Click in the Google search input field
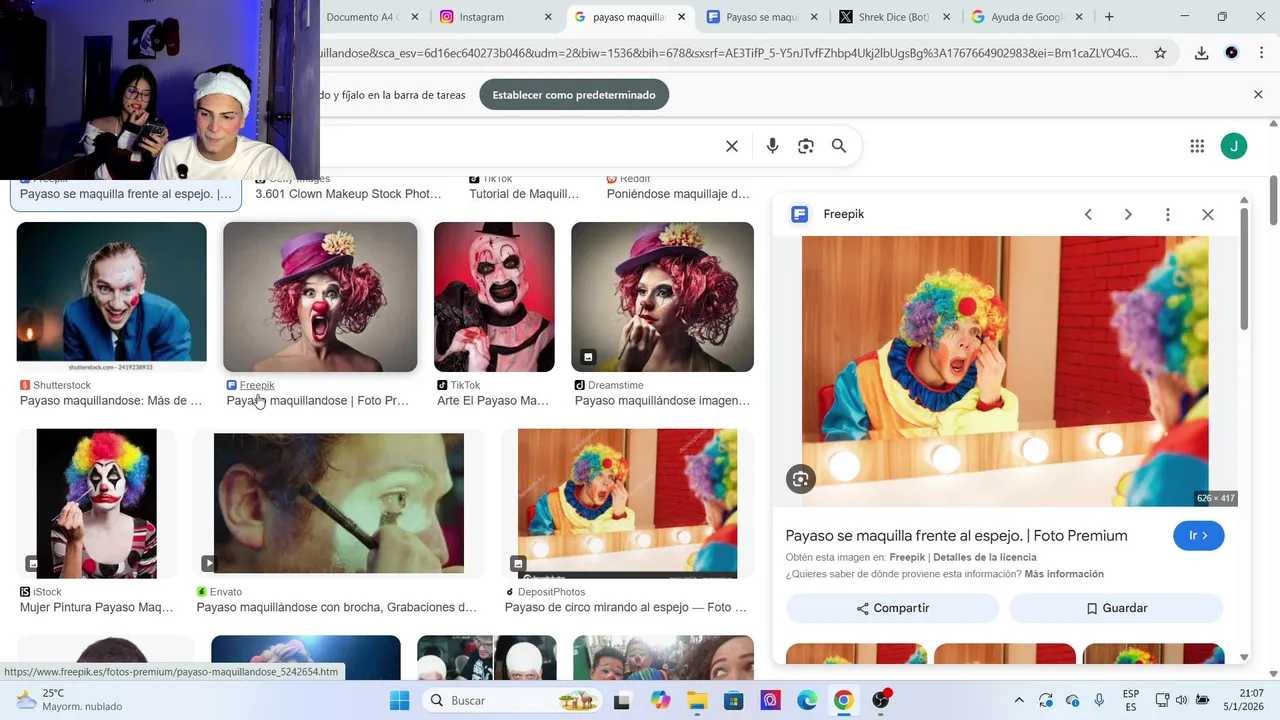1280x720 pixels. [520, 146]
